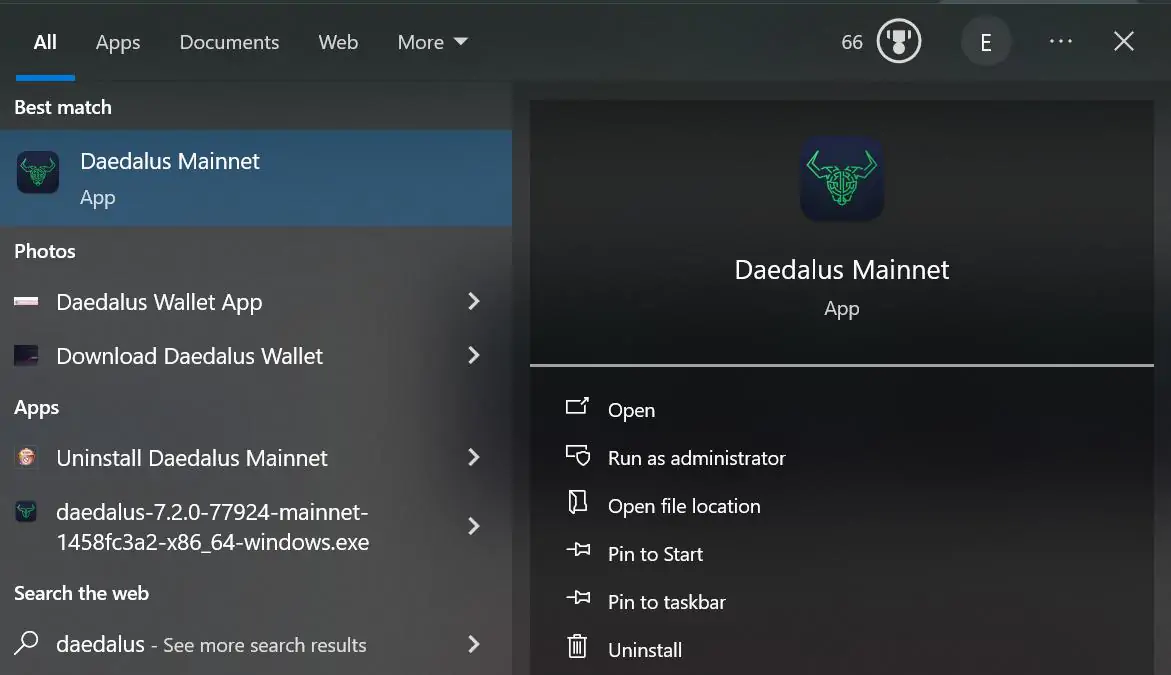Open the More dropdown in the search filters
The height and width of the screenshot is (675, 1171).
431,42
